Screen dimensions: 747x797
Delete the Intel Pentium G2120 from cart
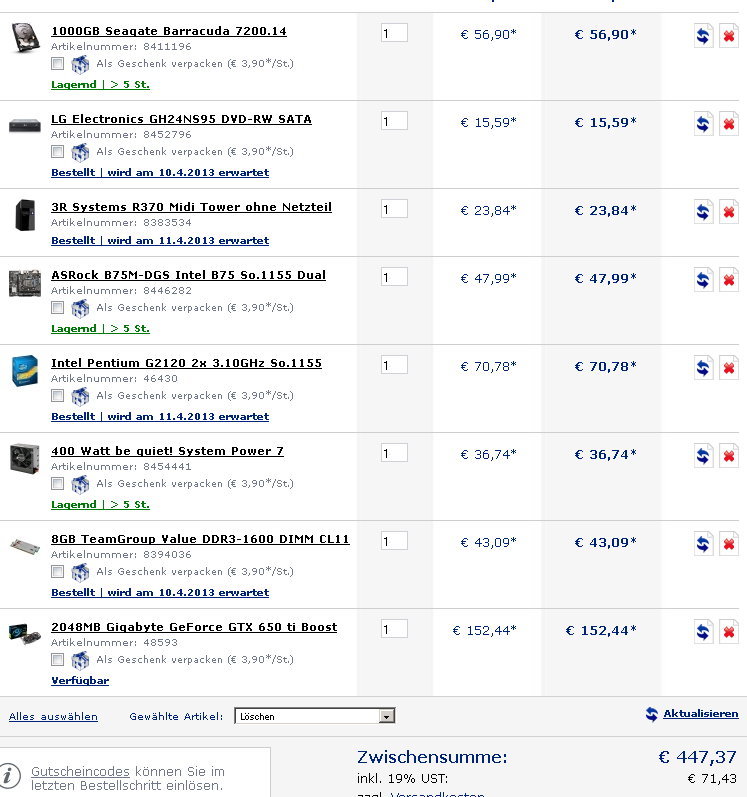729,368
